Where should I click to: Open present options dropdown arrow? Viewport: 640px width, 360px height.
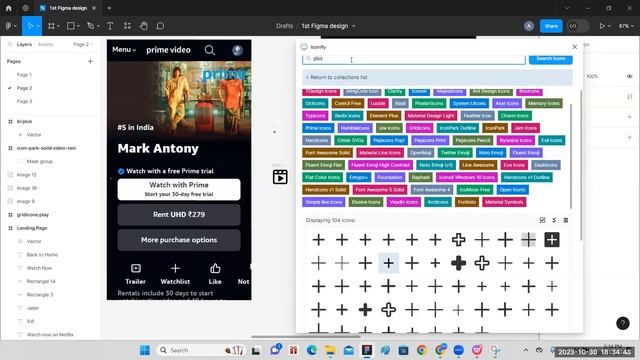[x=609, y=26]
